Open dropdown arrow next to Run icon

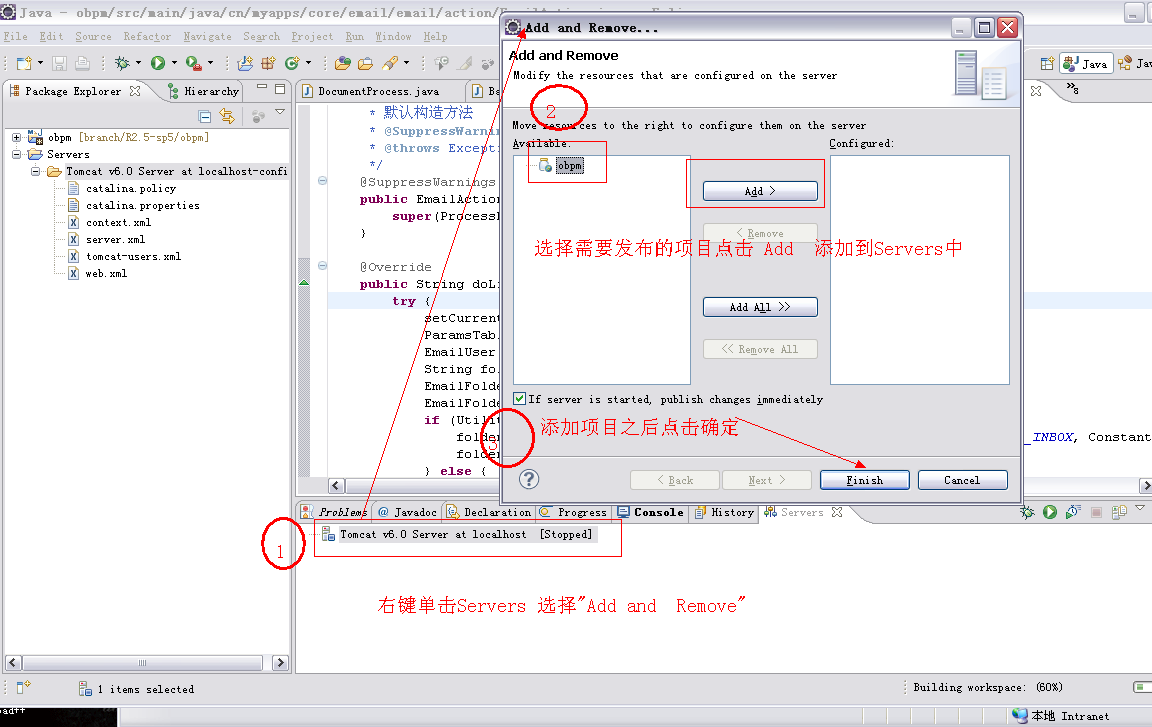pos(174,63)
